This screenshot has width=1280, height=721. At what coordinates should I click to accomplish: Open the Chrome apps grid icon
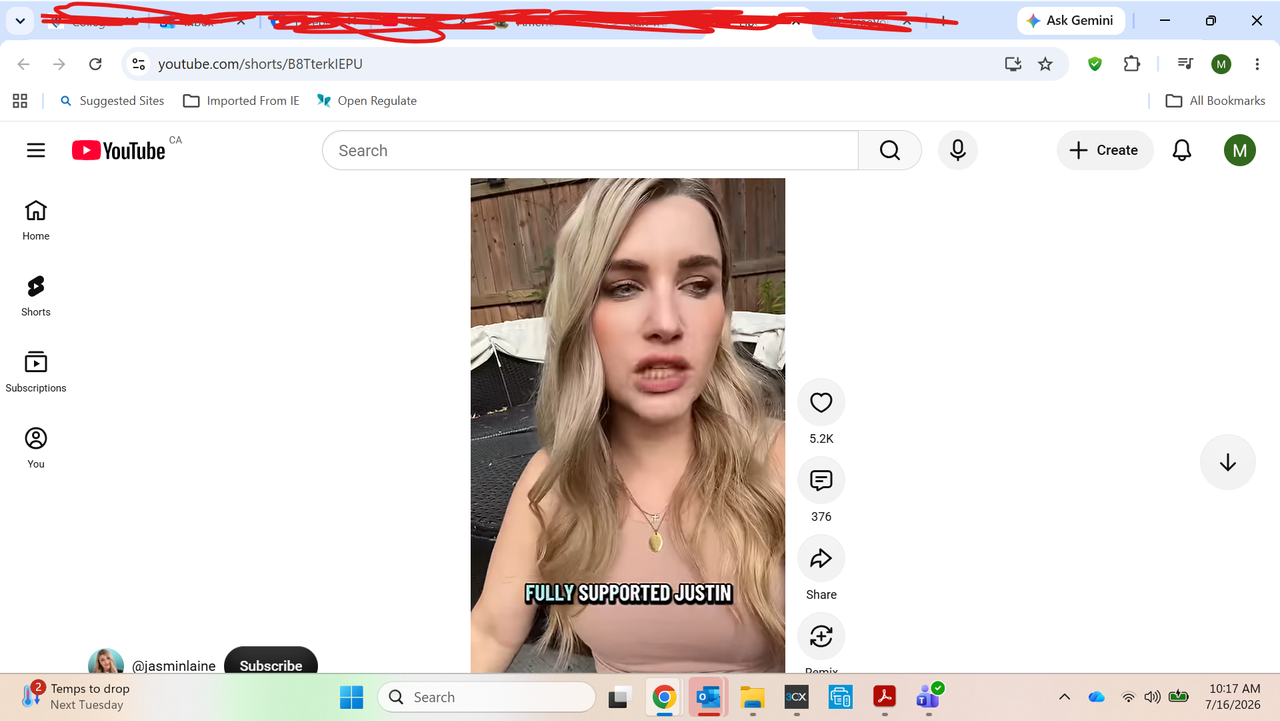(x=20, y=101)
